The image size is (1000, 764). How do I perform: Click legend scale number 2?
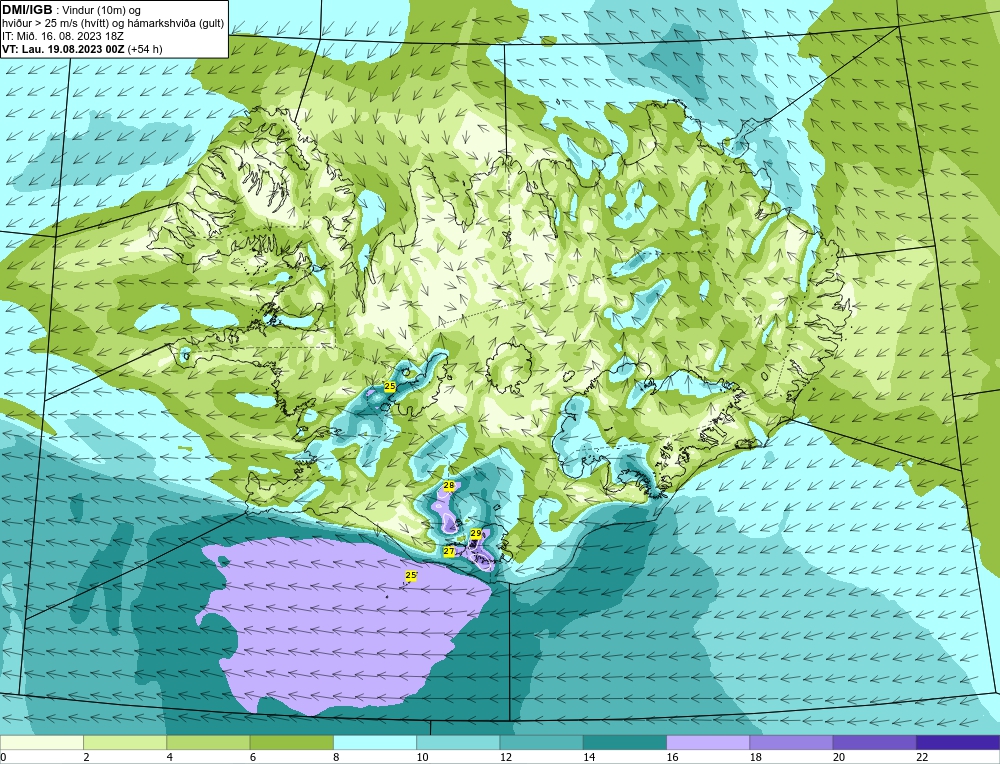(86, 758)
